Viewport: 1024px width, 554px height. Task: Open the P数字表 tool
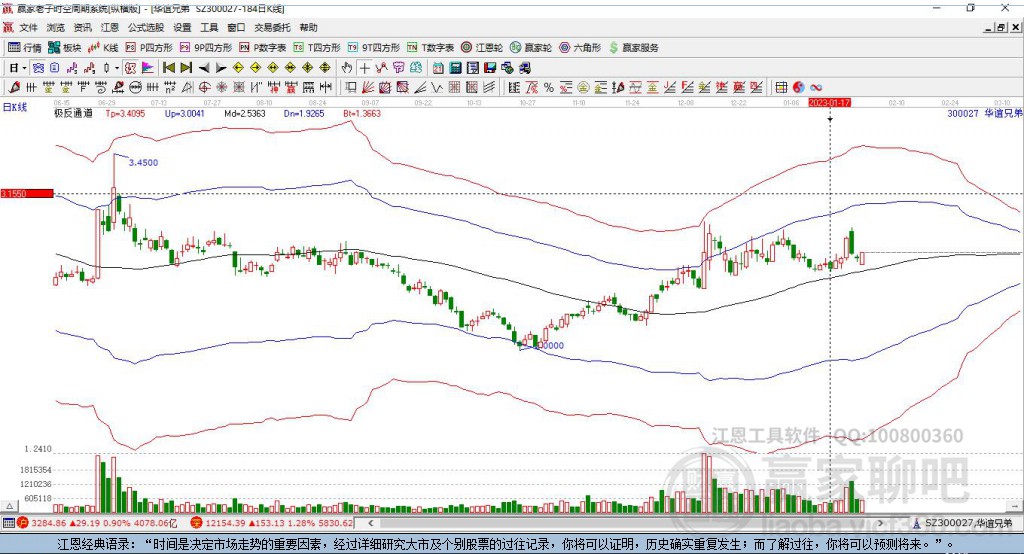coord(263,48)
